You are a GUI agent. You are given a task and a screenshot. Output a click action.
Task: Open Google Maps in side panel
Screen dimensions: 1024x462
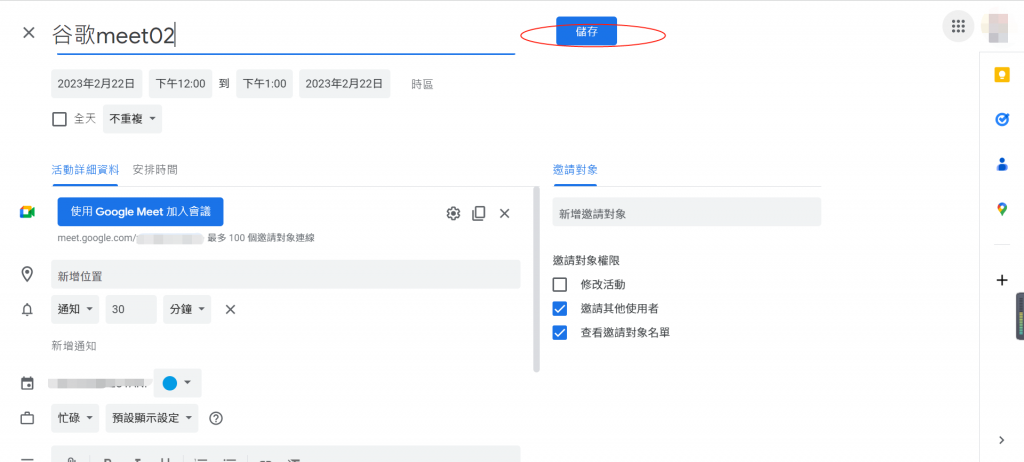click(1002, 209)
